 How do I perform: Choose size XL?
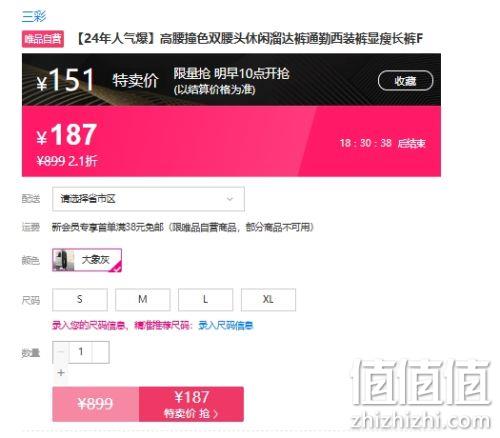(268, 299)
